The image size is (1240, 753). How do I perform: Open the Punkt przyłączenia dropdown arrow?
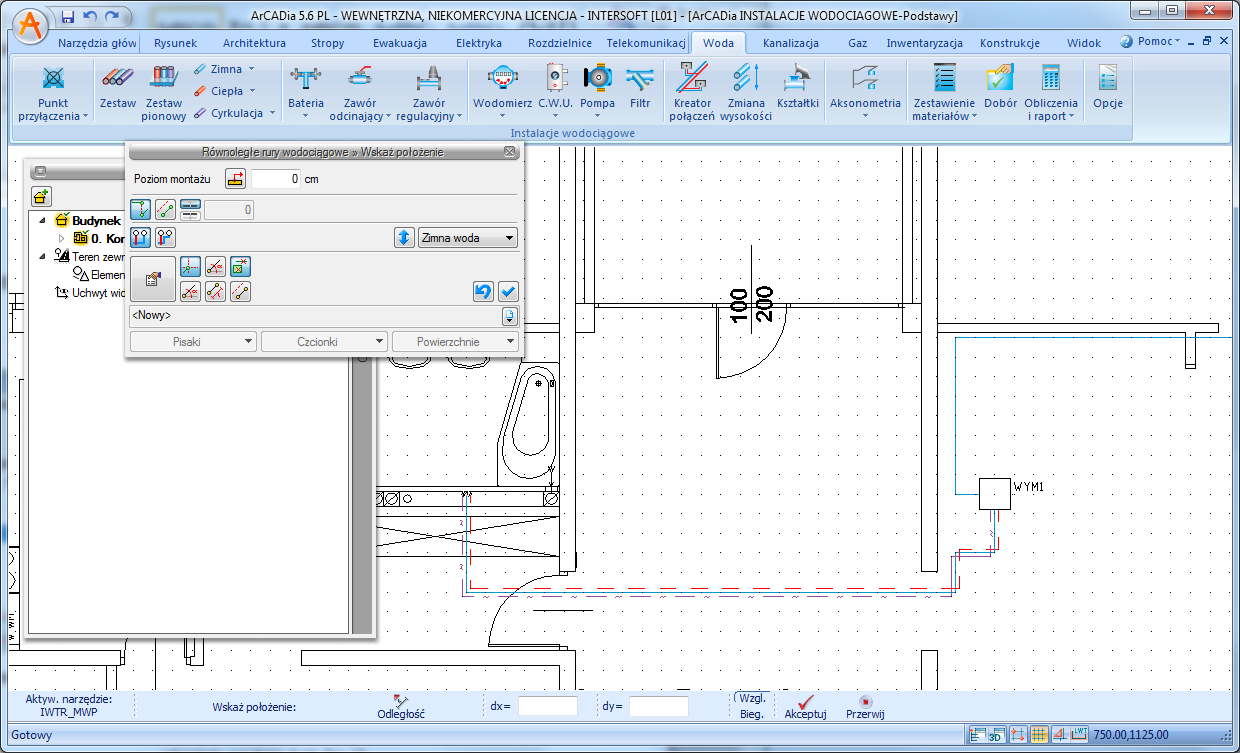(85, 117)
